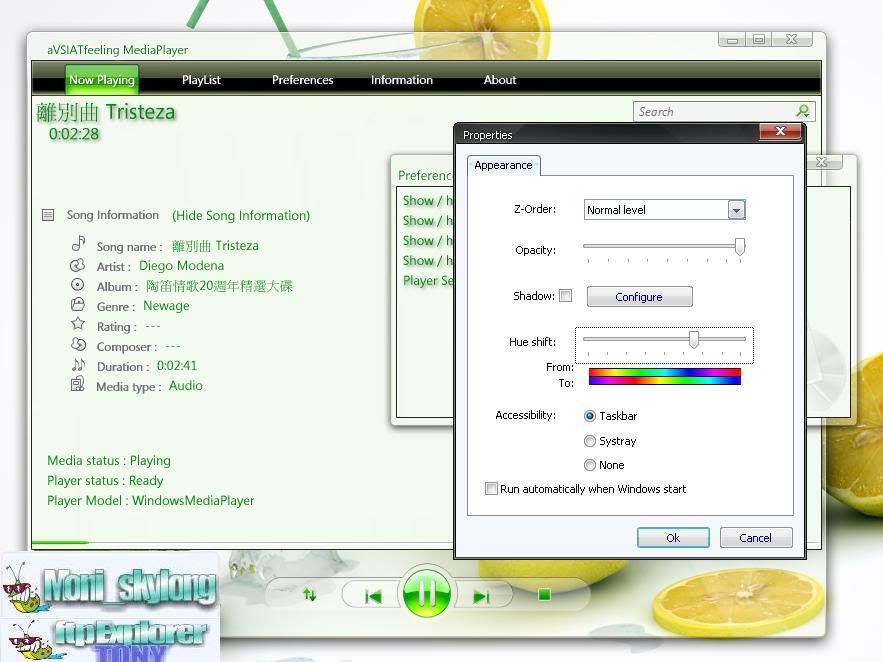Pause playback with the green pause button
Image resolution: width=883 pixels, height=662 pixels.
coord(427,595)
